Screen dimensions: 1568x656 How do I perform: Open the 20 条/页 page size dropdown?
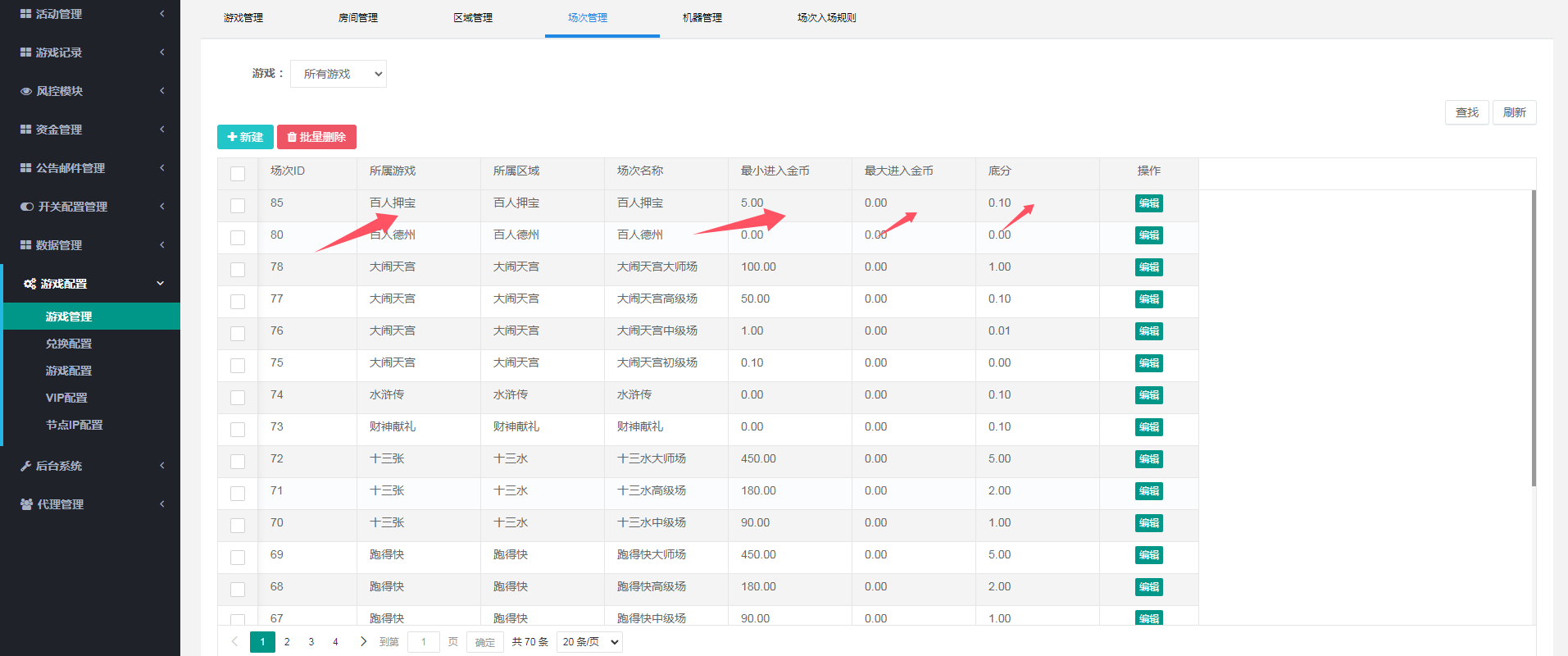(589, 642)
